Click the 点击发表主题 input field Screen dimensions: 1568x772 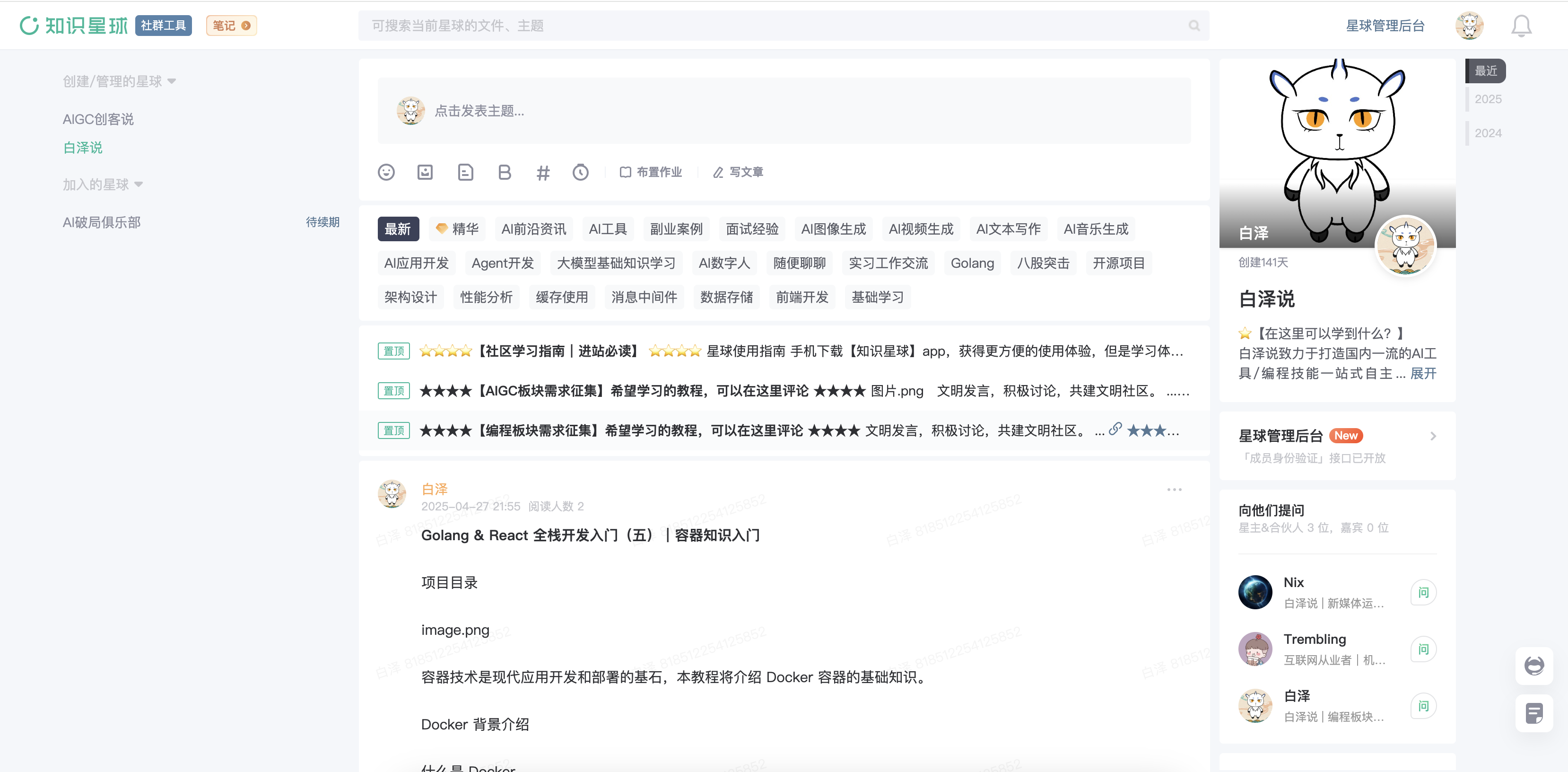tap(784, 111)
